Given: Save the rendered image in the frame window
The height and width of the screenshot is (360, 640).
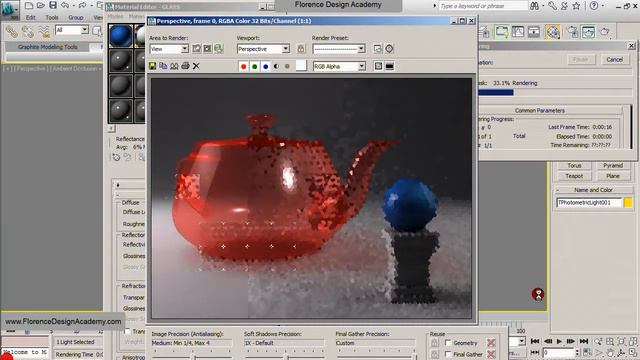Looking at the screenshot, I should click(x=152, y=66).
